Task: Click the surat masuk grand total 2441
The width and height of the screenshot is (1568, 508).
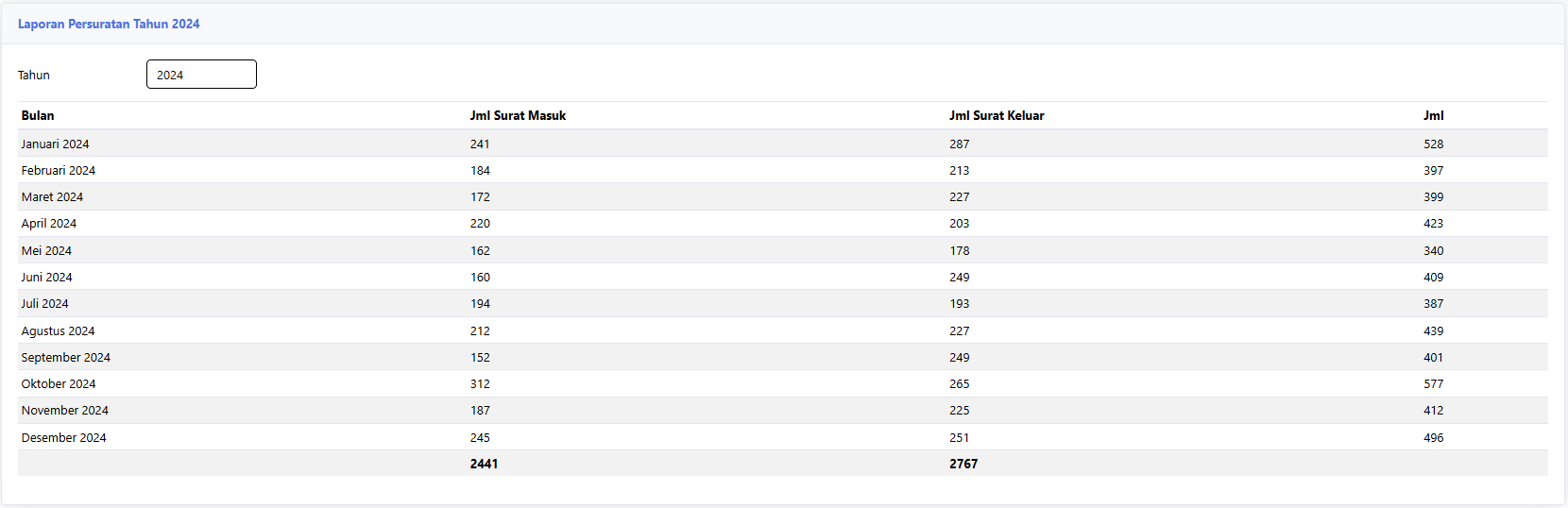Action: 484,464
